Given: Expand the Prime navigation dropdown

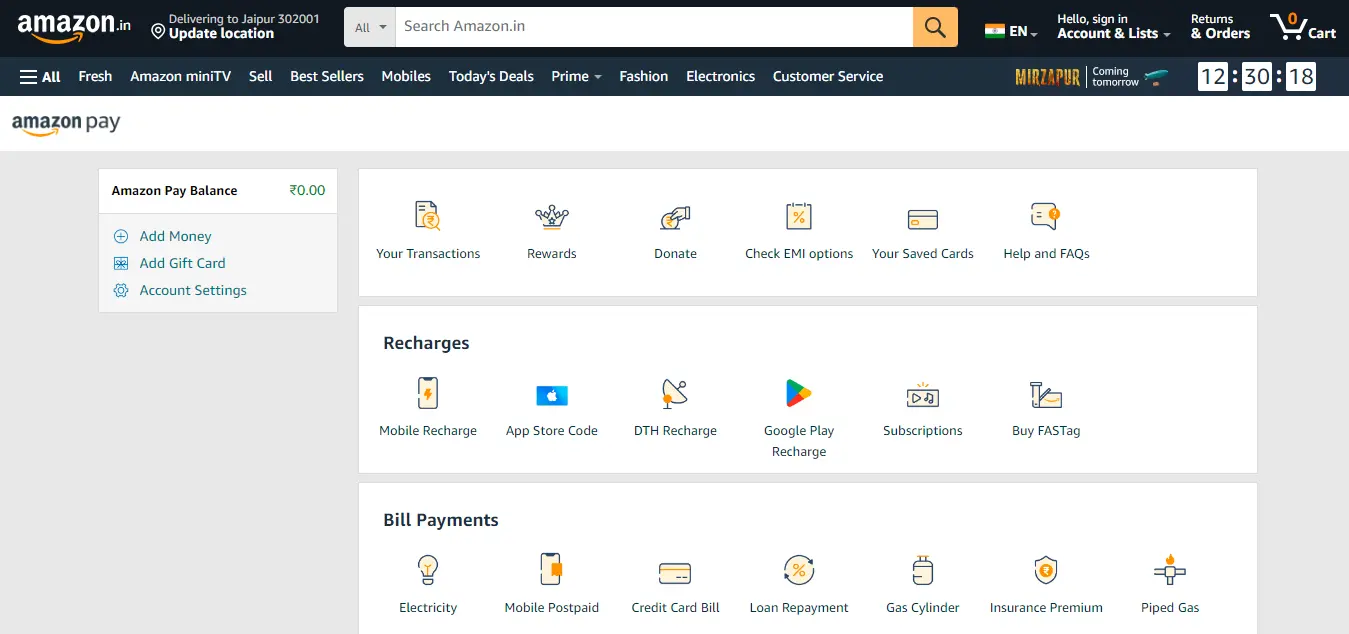Looking at the screenshot, I should [576, 76].
